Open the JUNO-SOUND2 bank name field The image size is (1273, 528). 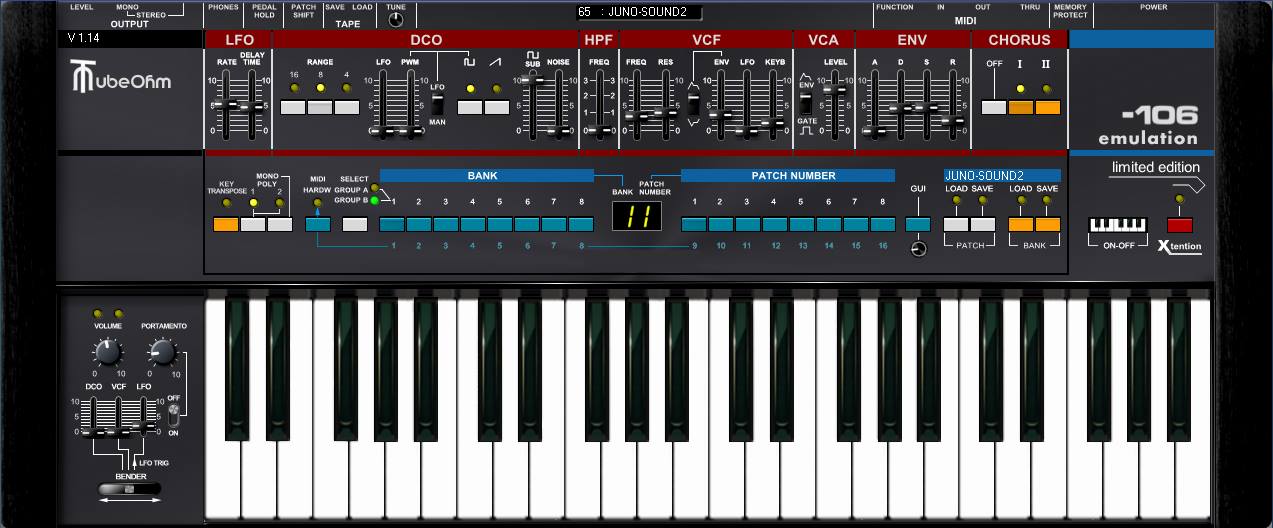tap(1002, 175)
